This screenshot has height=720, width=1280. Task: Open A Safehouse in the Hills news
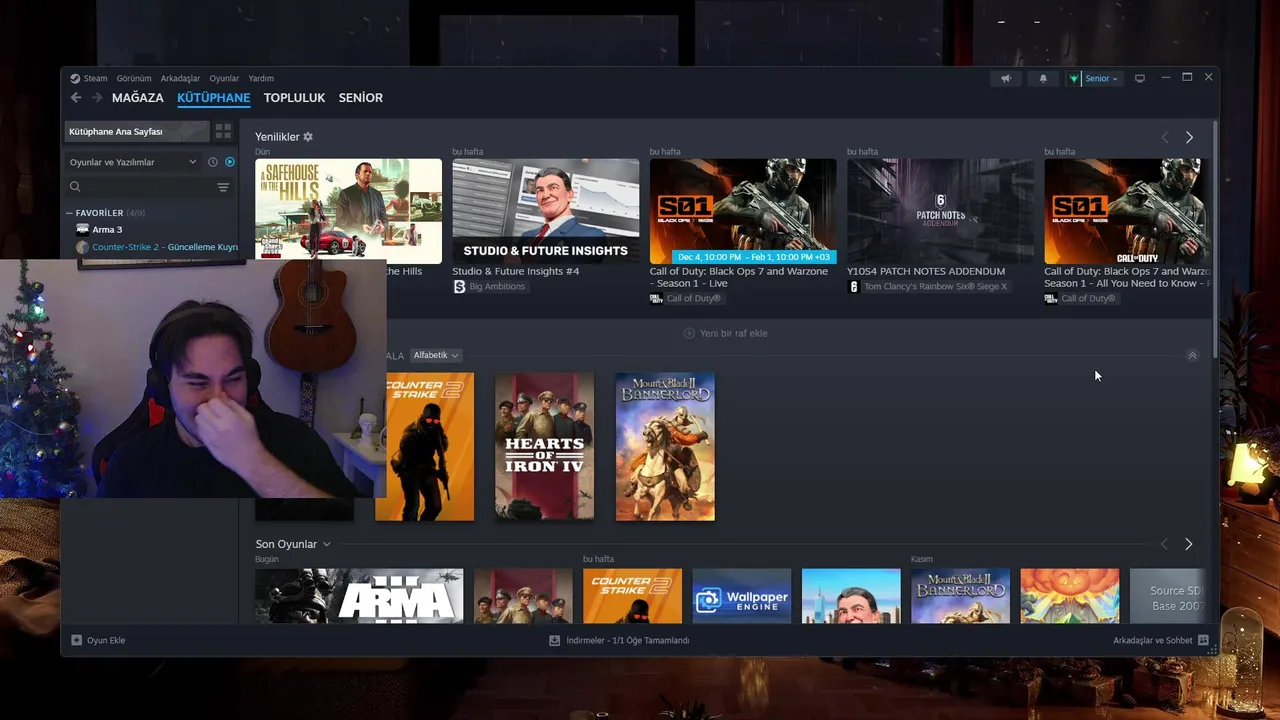coord(348,211)
